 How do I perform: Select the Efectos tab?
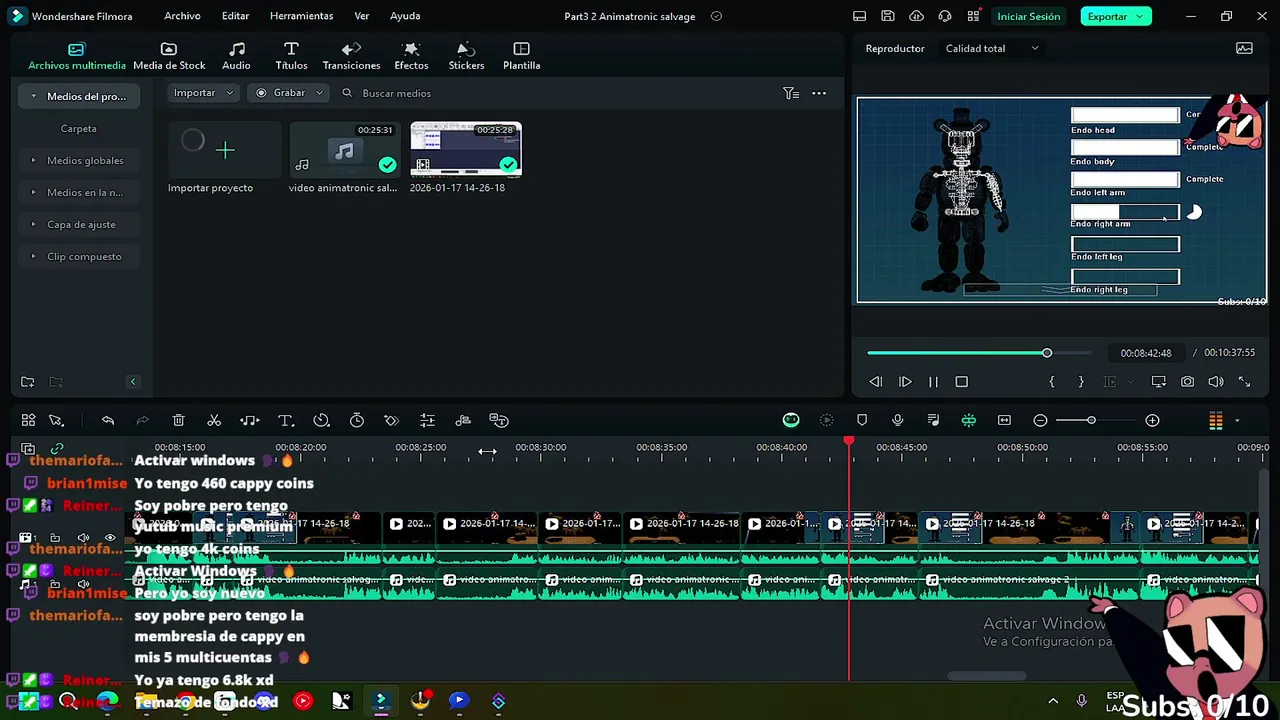[x=411, y=56]
